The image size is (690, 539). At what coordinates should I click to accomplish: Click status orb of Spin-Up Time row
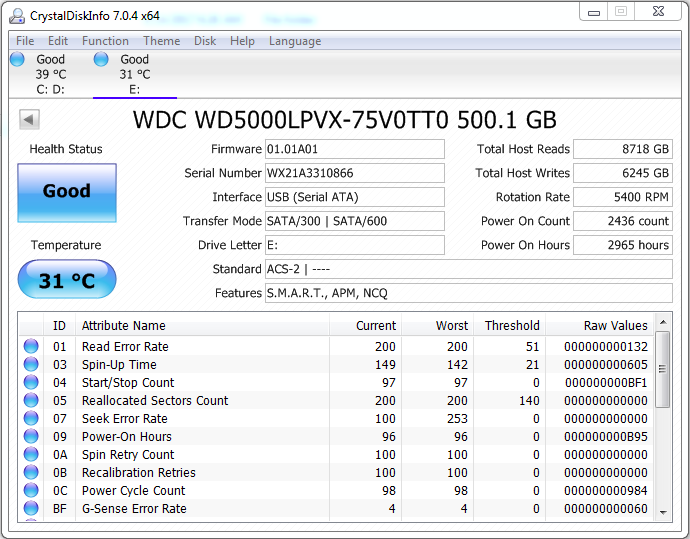tap(31, 364)
